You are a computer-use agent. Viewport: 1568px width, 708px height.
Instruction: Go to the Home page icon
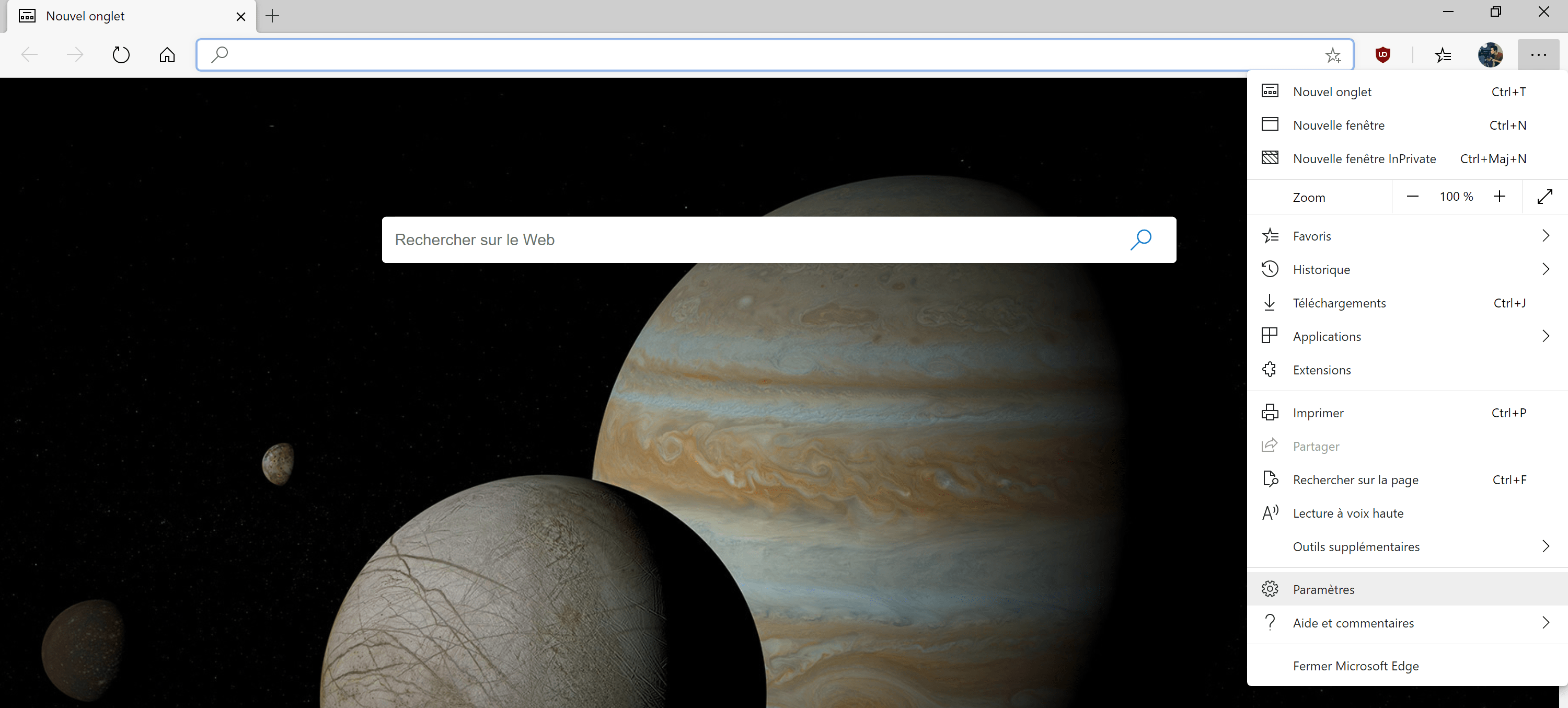coord(167,55)
